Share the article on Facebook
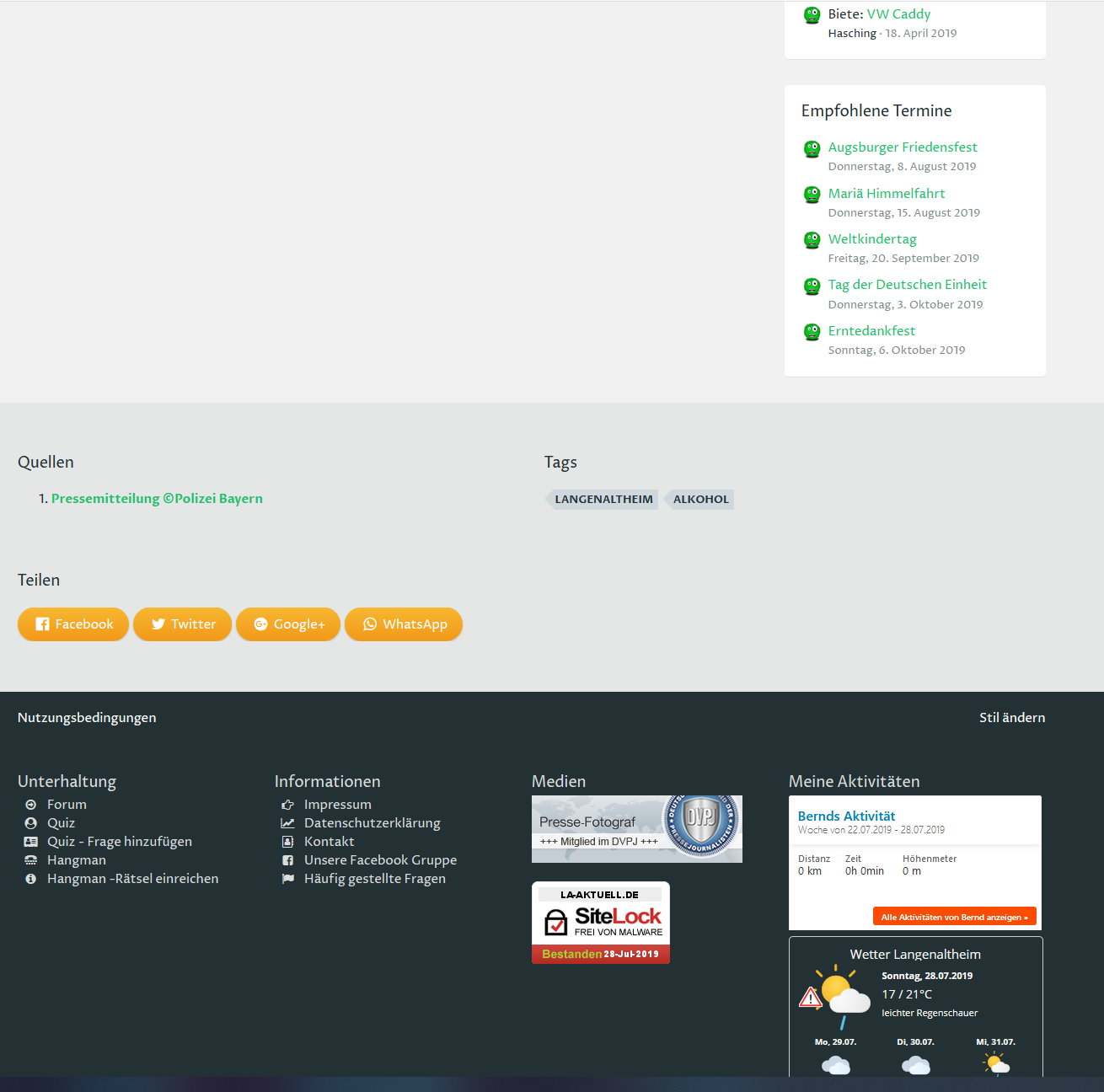 click(x=73, y=624)
